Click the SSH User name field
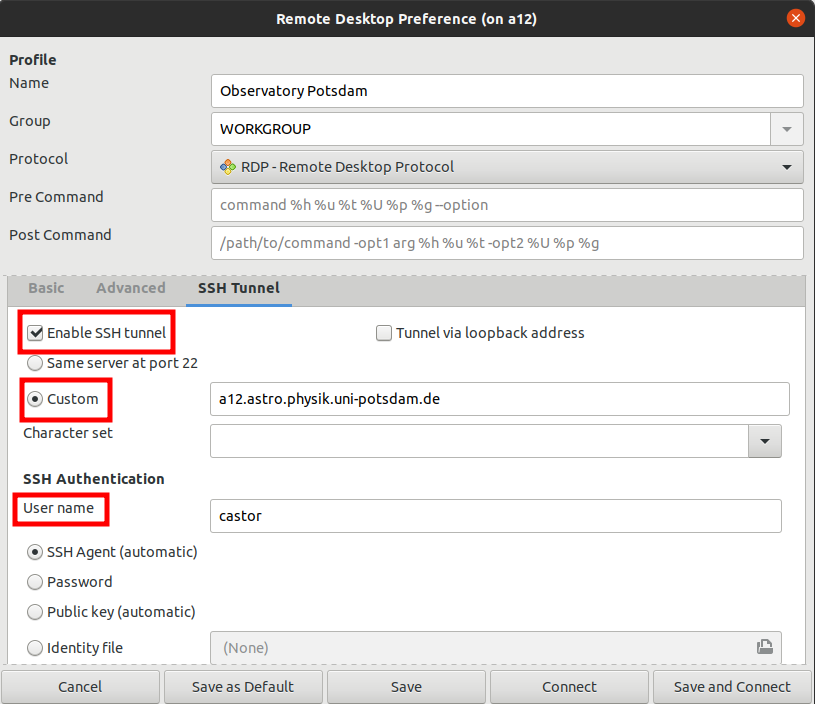Image resolution: width=815 pixels, height=704 pixels. coord(495,517)
